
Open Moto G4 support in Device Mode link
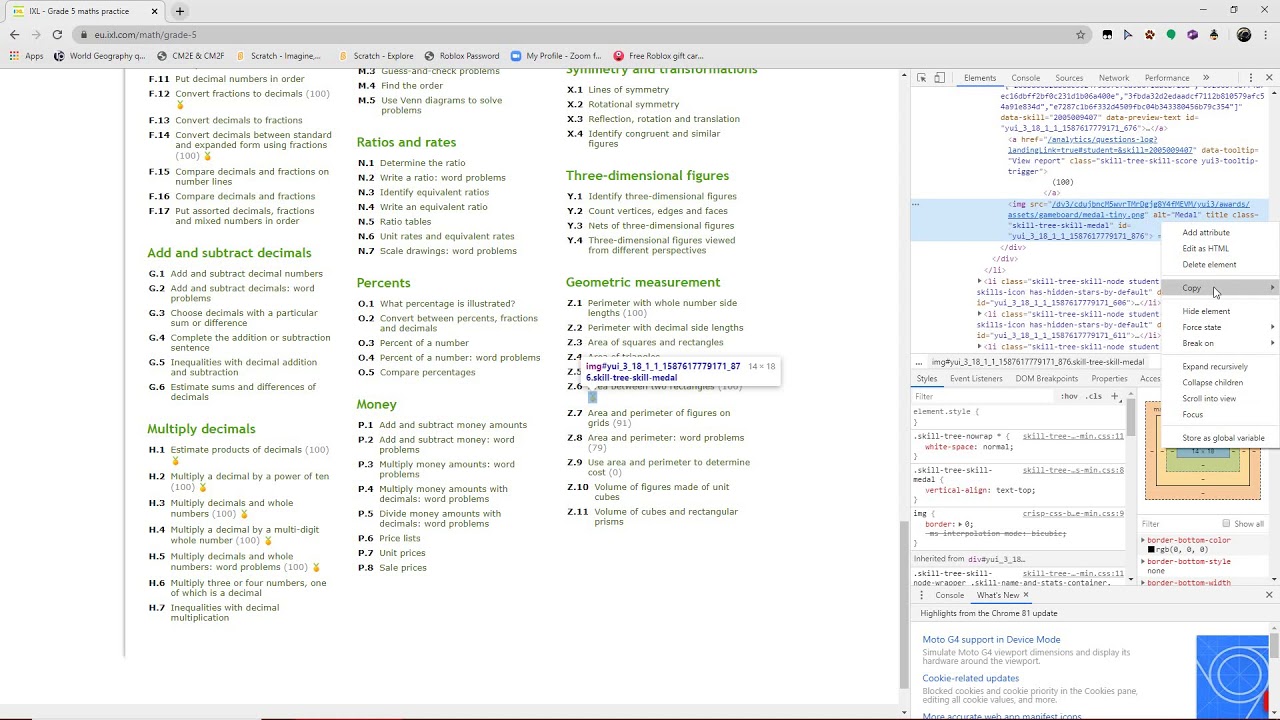pos(991,640)
